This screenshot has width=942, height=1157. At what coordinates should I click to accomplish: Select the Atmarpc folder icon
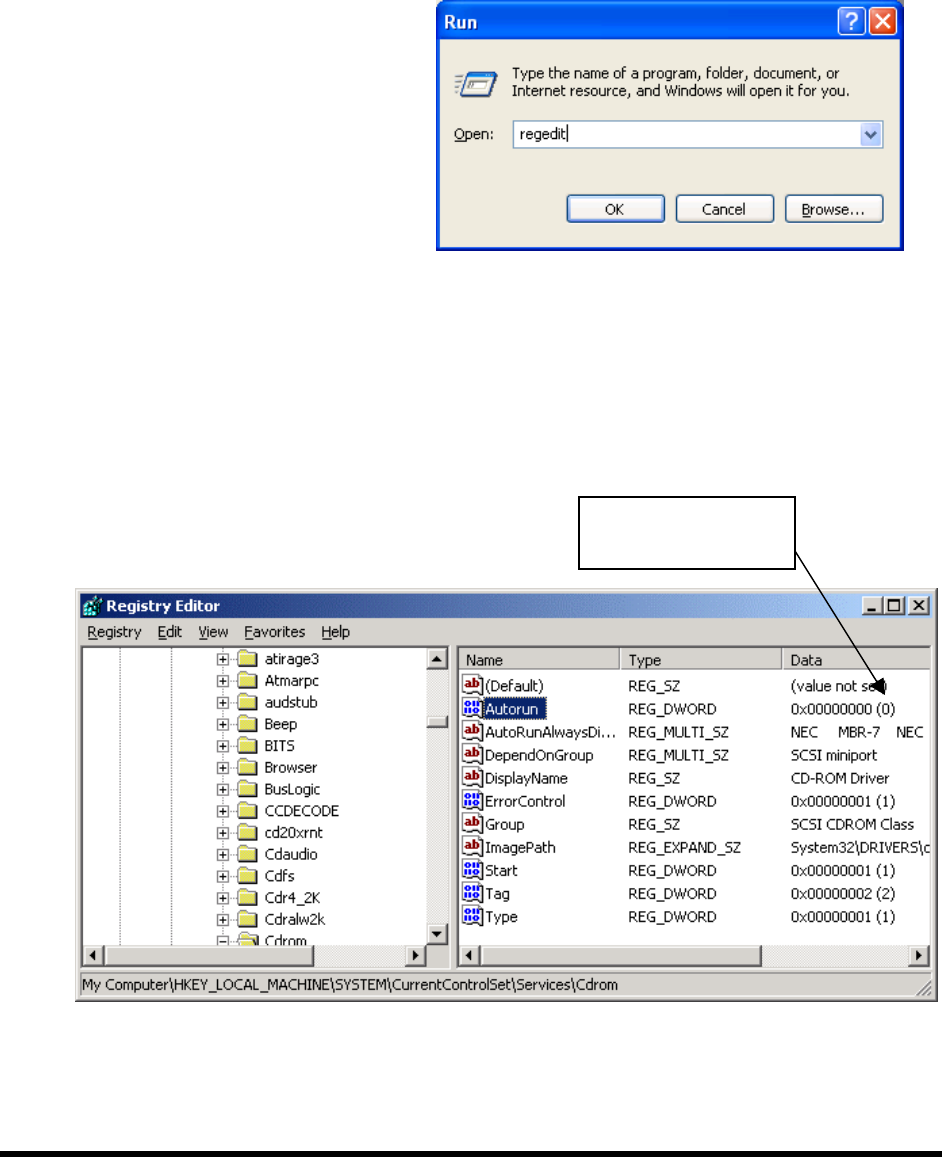(x=248, y=680)
